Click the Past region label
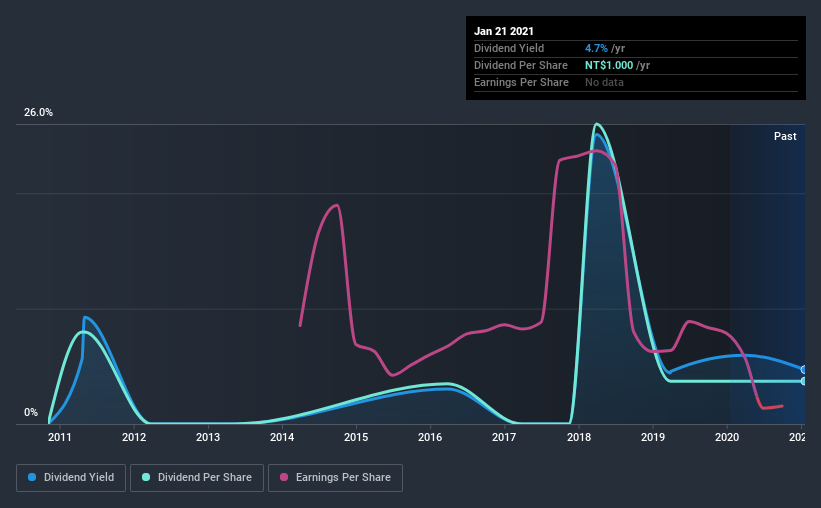Viewport: 821px width, 508px height. [785, 136]
